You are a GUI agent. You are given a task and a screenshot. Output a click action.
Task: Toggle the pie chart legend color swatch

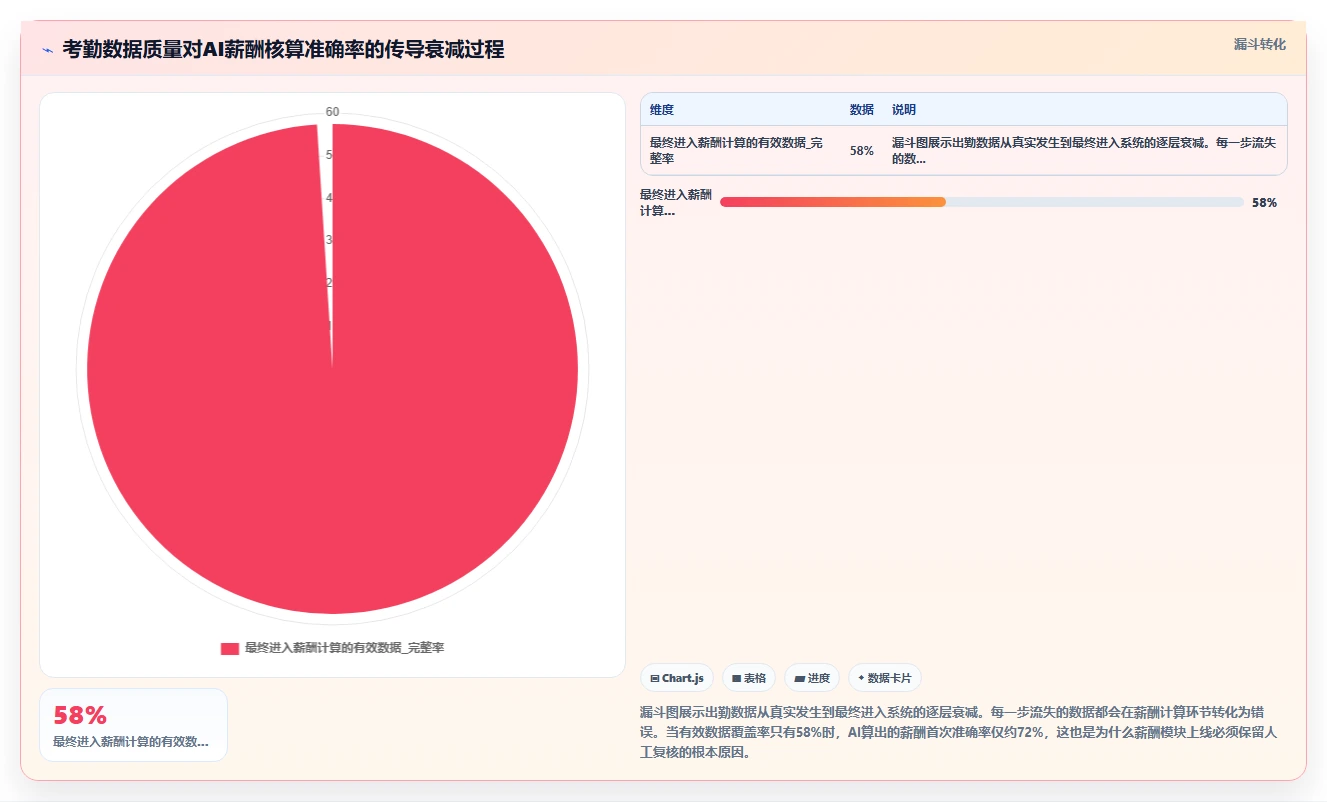230,648
